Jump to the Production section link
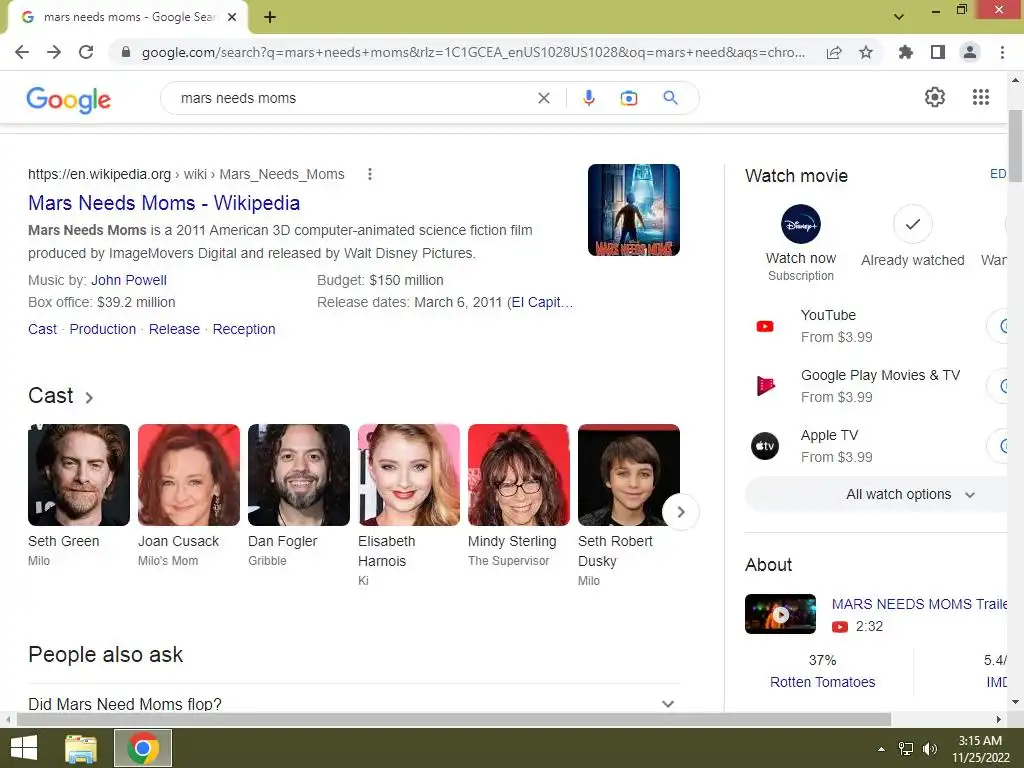This screenshot has height=768, width=1024. (103, 329)
